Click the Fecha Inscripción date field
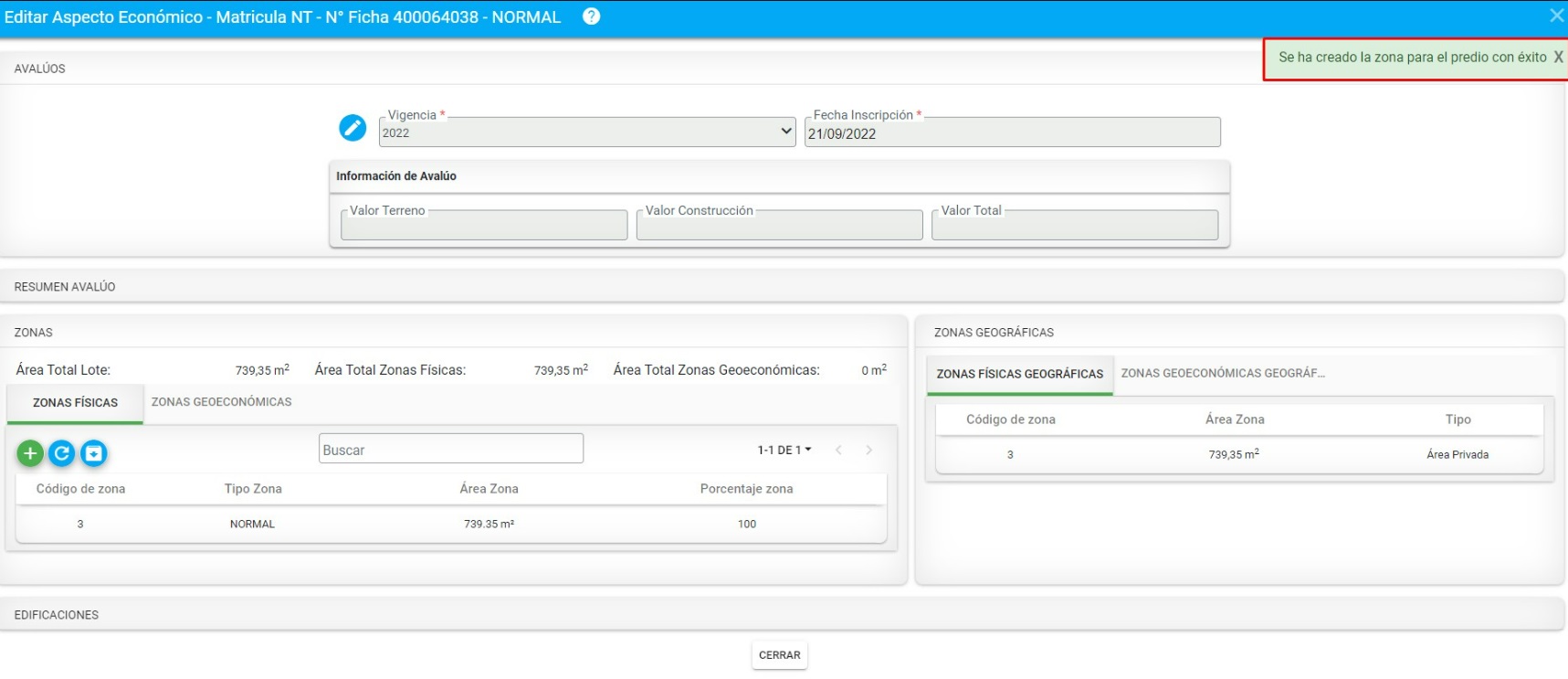Image resolution: width=1568 pixels, height=679 pixels. (x=1011, y=133)
